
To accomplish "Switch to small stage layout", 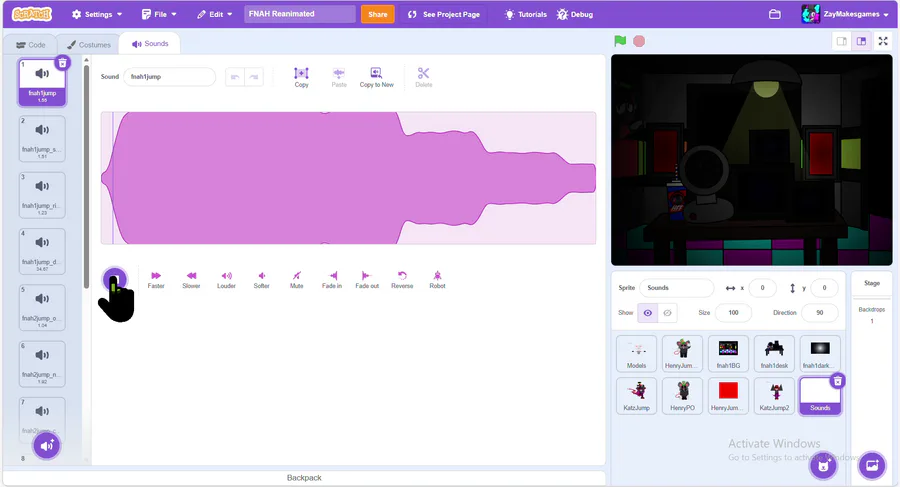I will click(x=841, y=41).
